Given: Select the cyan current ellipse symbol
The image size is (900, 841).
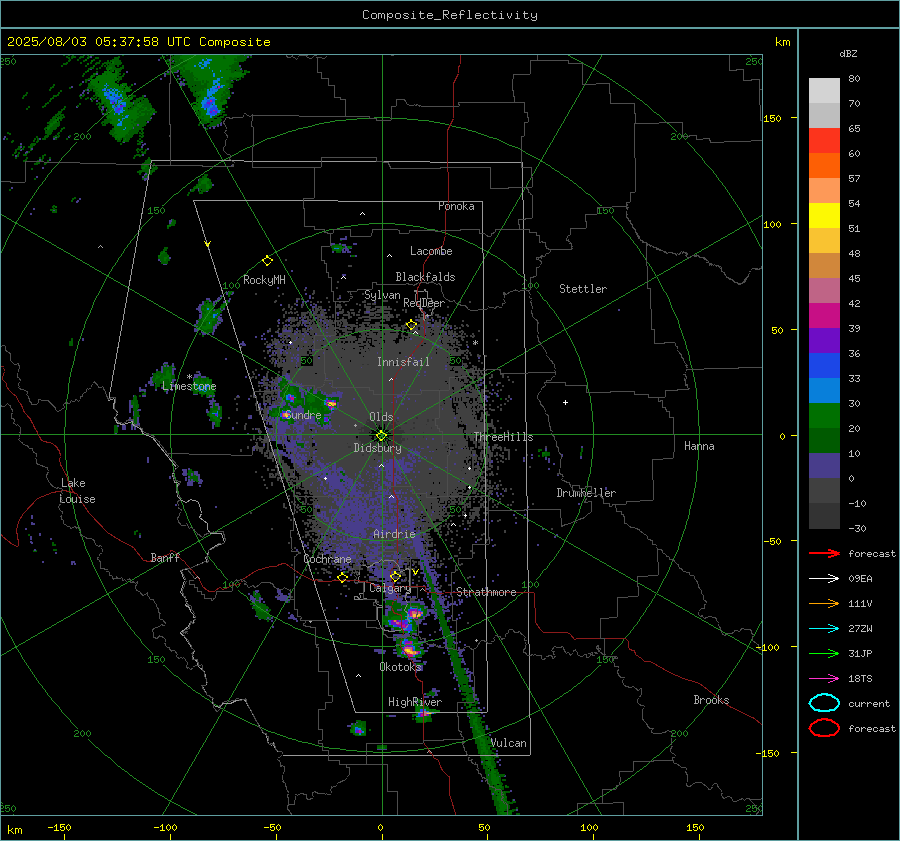Looking at the screenshot, I should pyautogui.click(x=824, y=703).
